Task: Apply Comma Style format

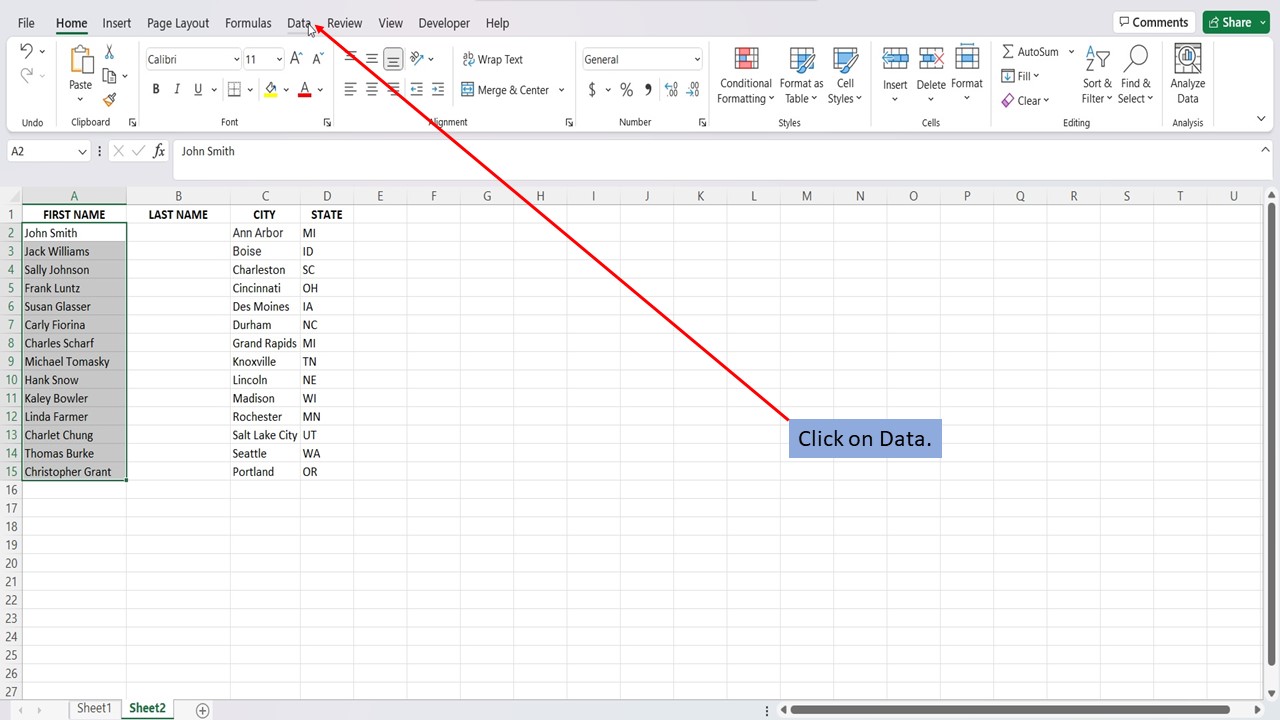Action: click(x=648, y=90)
